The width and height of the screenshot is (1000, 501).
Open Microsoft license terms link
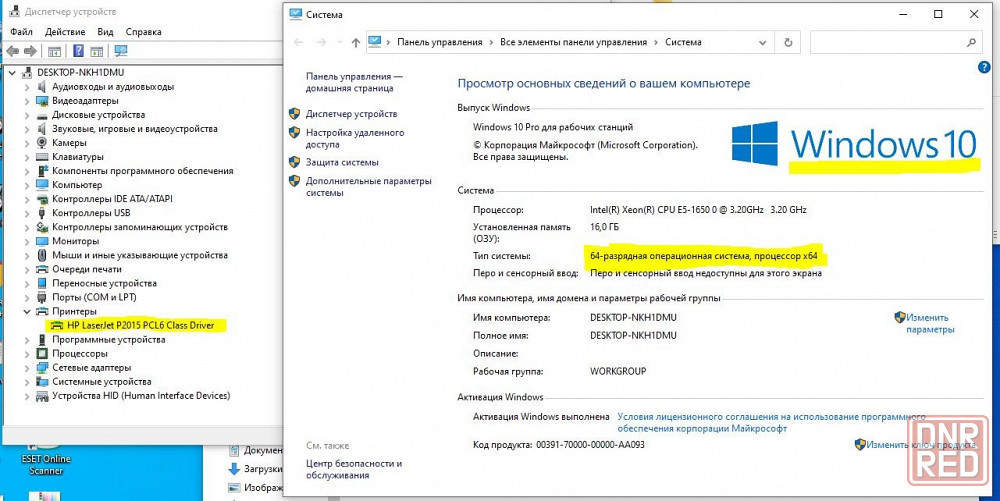(x=772, y=423)
